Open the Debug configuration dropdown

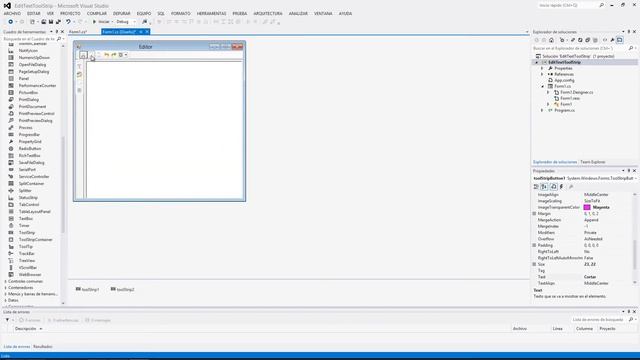[126, 22]
